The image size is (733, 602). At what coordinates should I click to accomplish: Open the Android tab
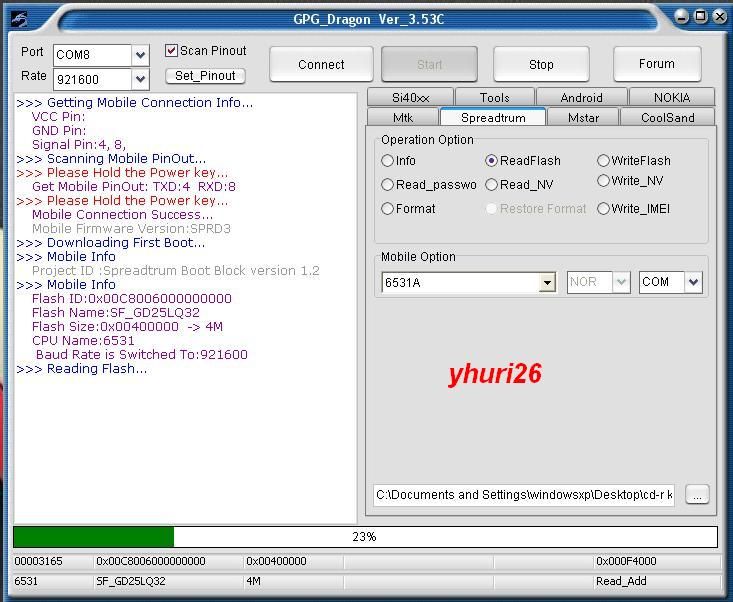pos(581,98)
